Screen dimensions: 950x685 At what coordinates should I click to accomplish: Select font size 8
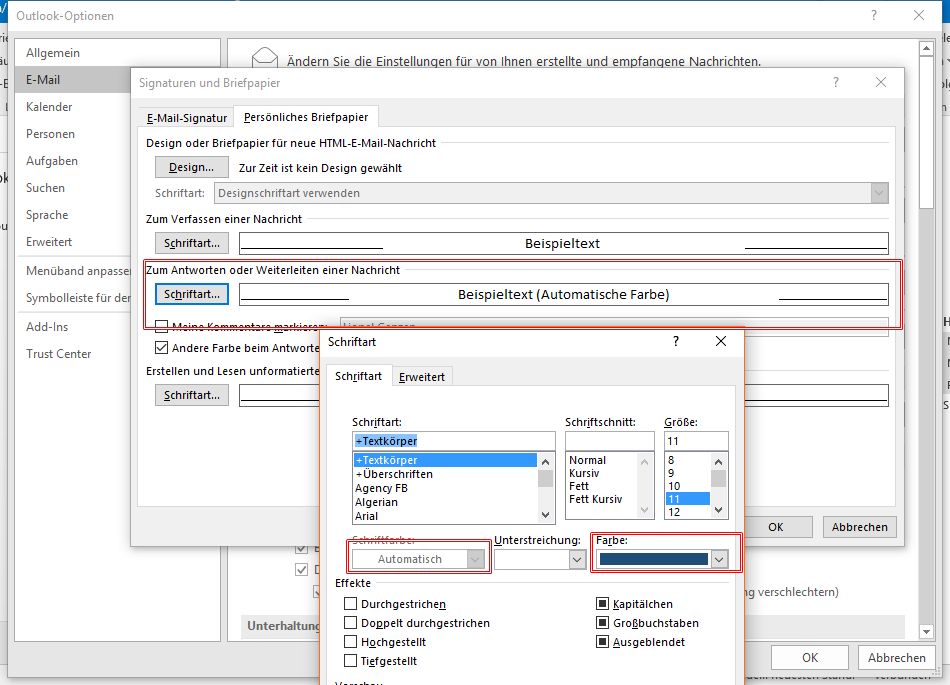point(688,460)
